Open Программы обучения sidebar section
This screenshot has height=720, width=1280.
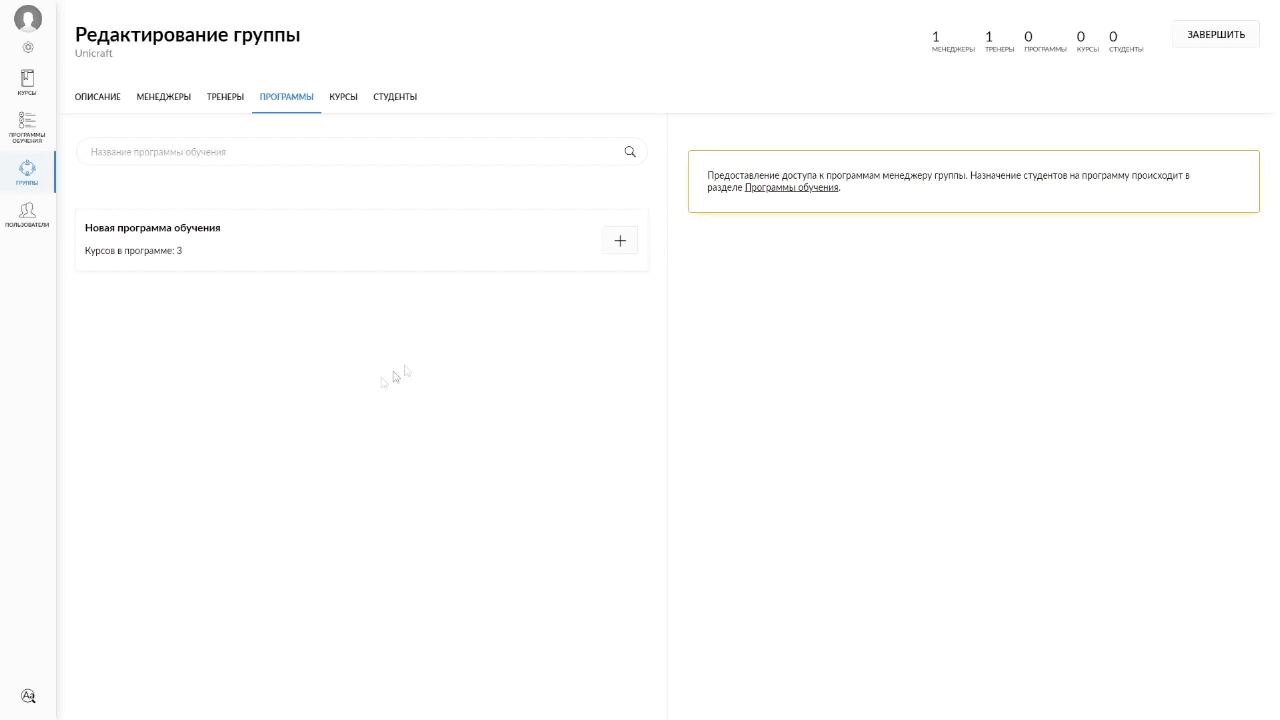(27, 127)
